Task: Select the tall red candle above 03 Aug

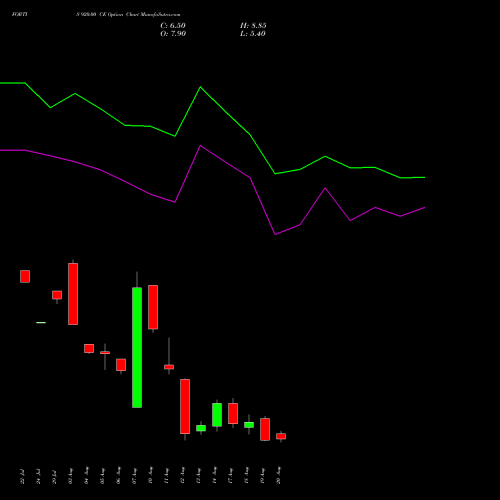Action: pyautogui.click(x=73, y=294)
